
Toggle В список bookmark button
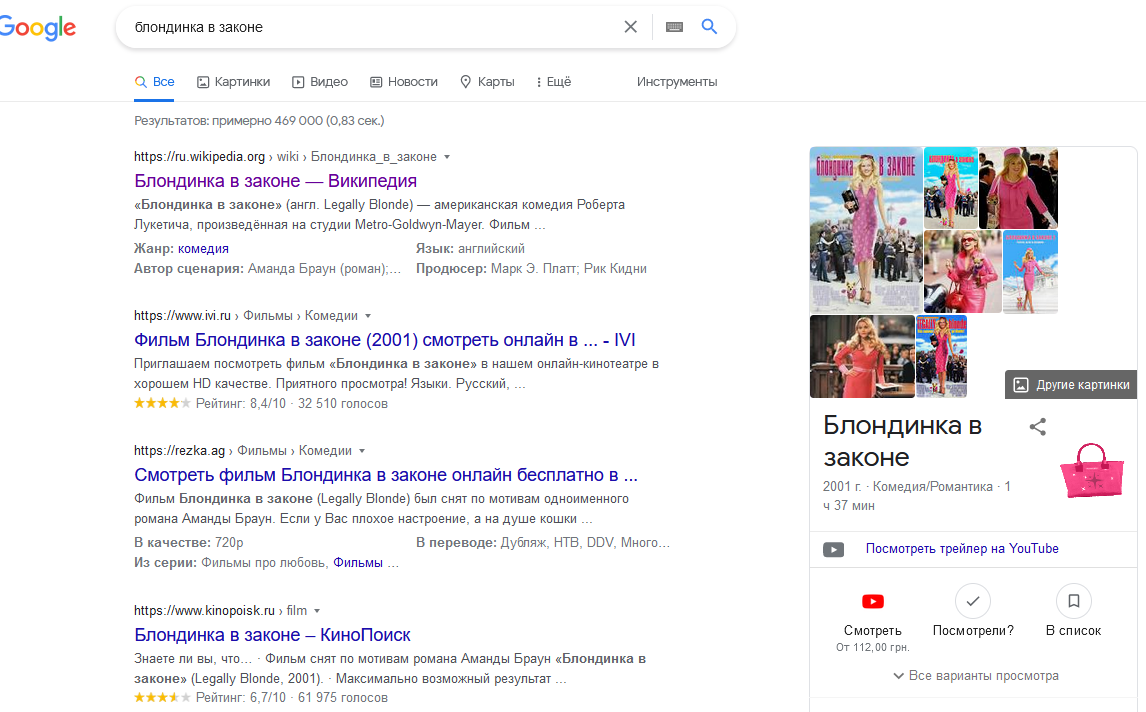pyautogui.click(x=1073, y=601)
